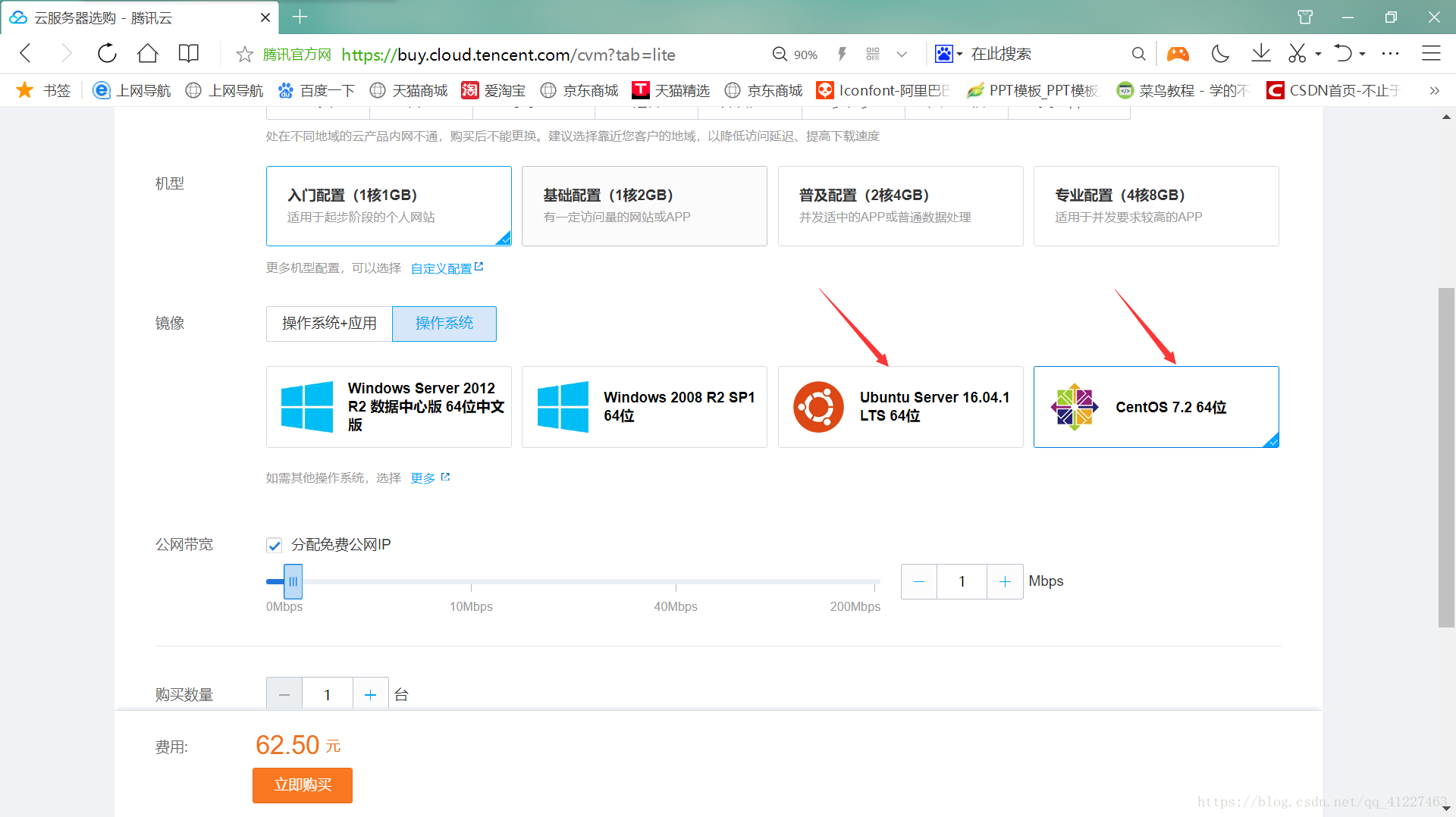Open the 百度一下 bookmark

click(x=316, y=90)
